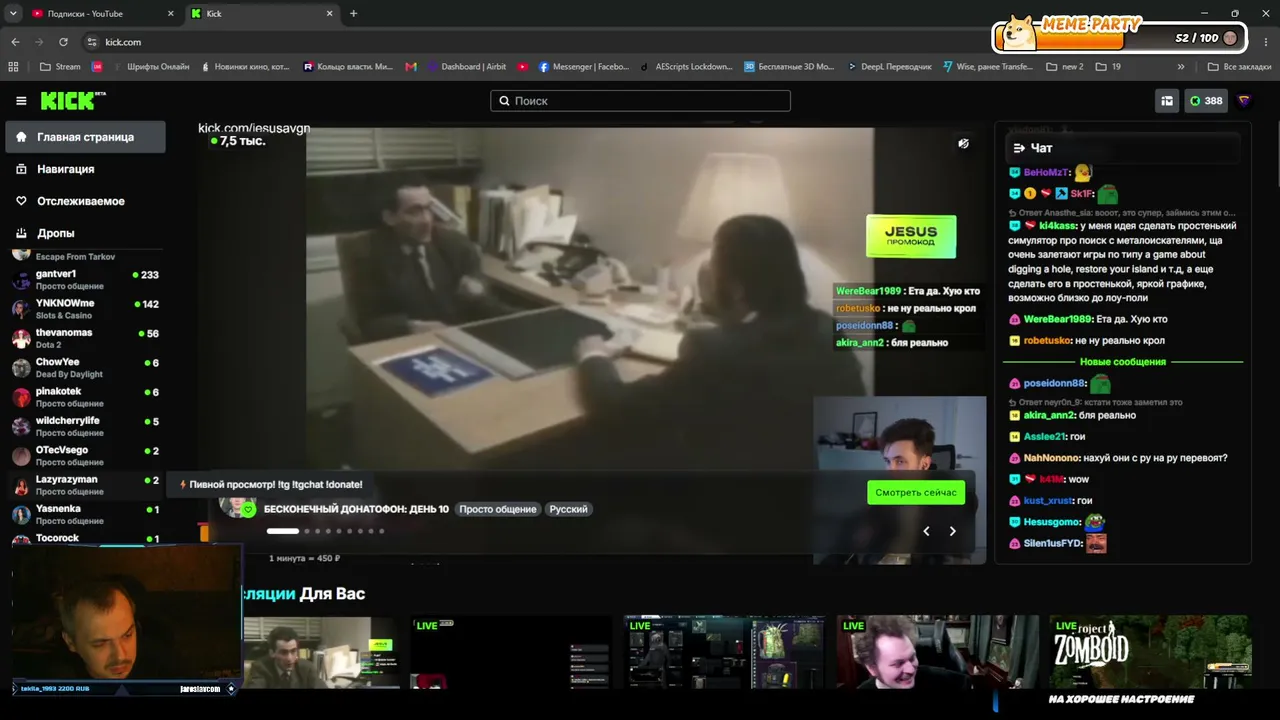Open the browser apps grid

click(x=13, y=67)
